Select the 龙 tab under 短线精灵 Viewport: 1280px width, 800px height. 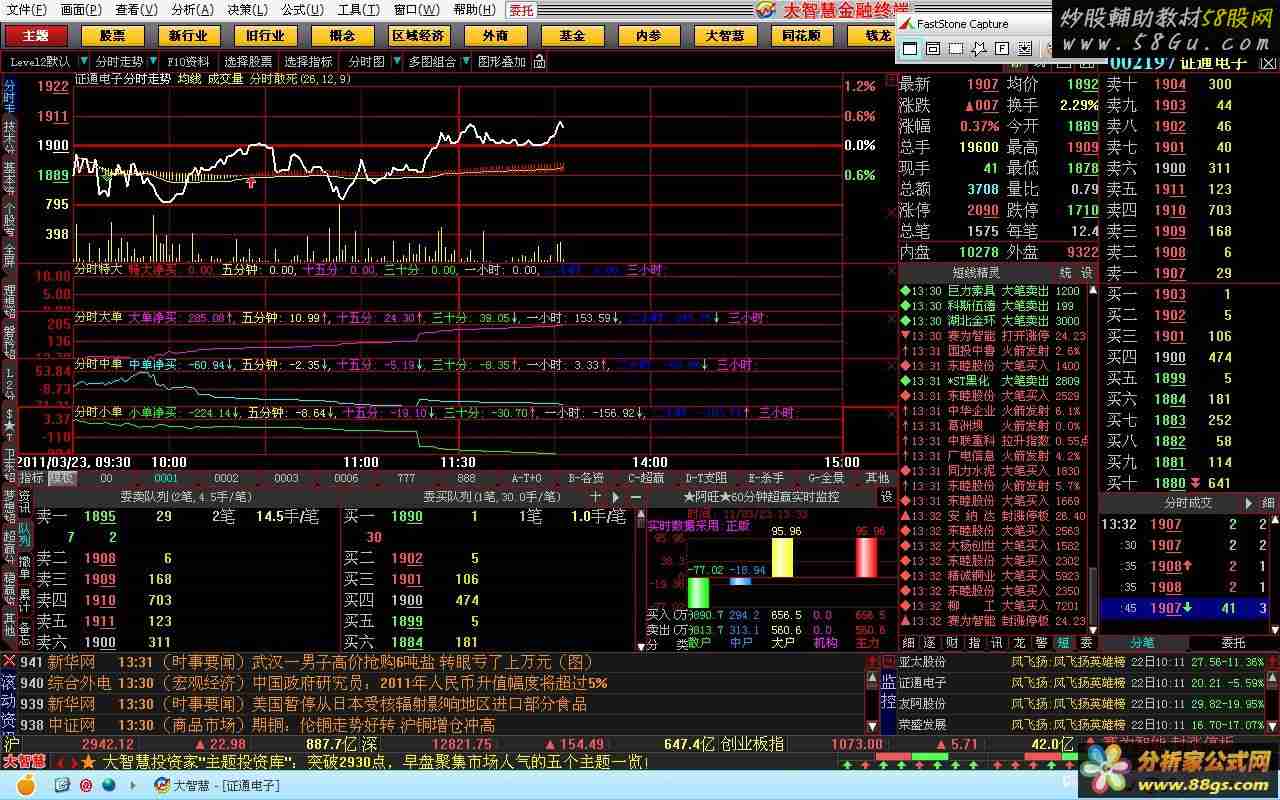click(1019, 643)
